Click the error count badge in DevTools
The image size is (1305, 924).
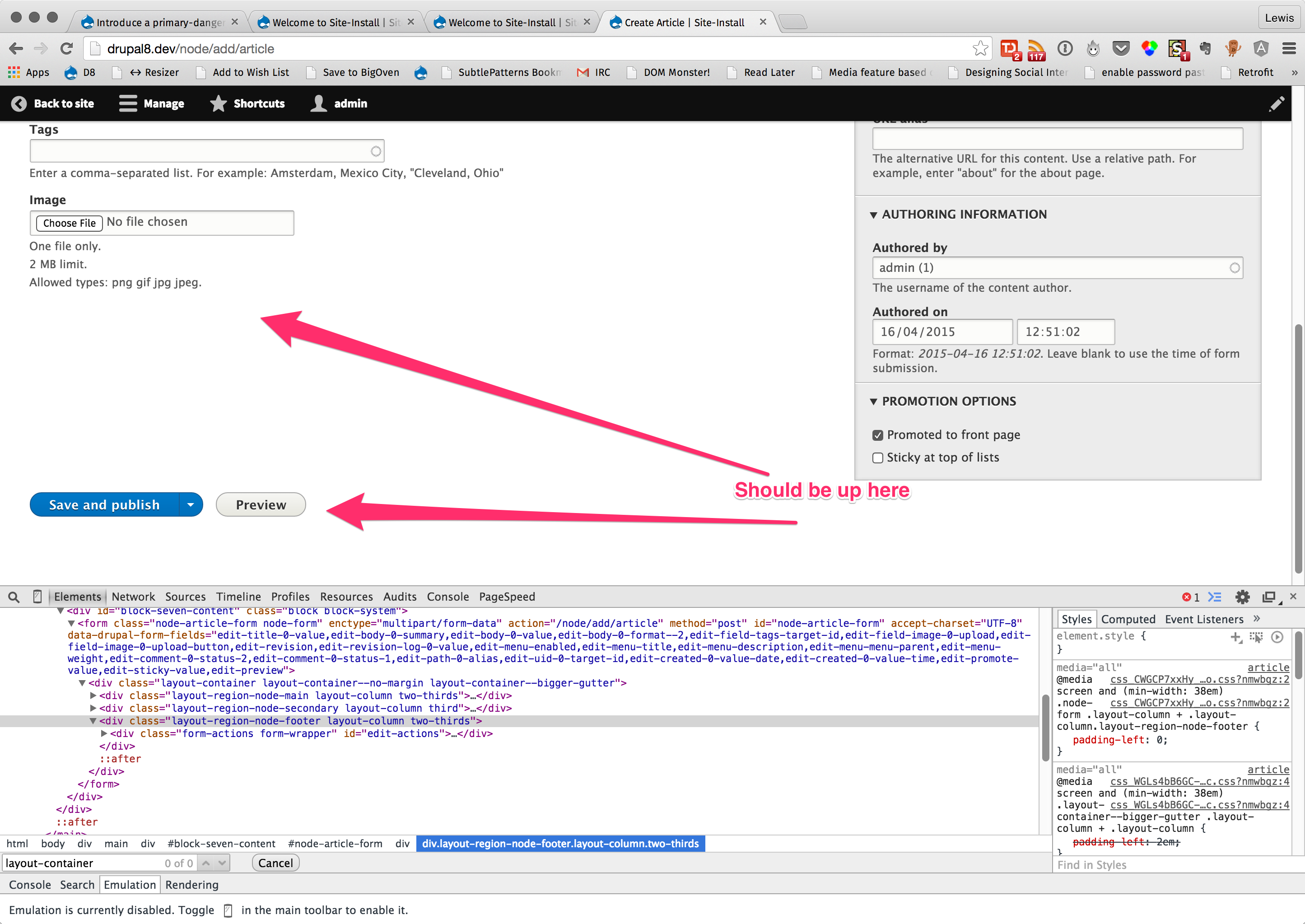coord(1191,596)
